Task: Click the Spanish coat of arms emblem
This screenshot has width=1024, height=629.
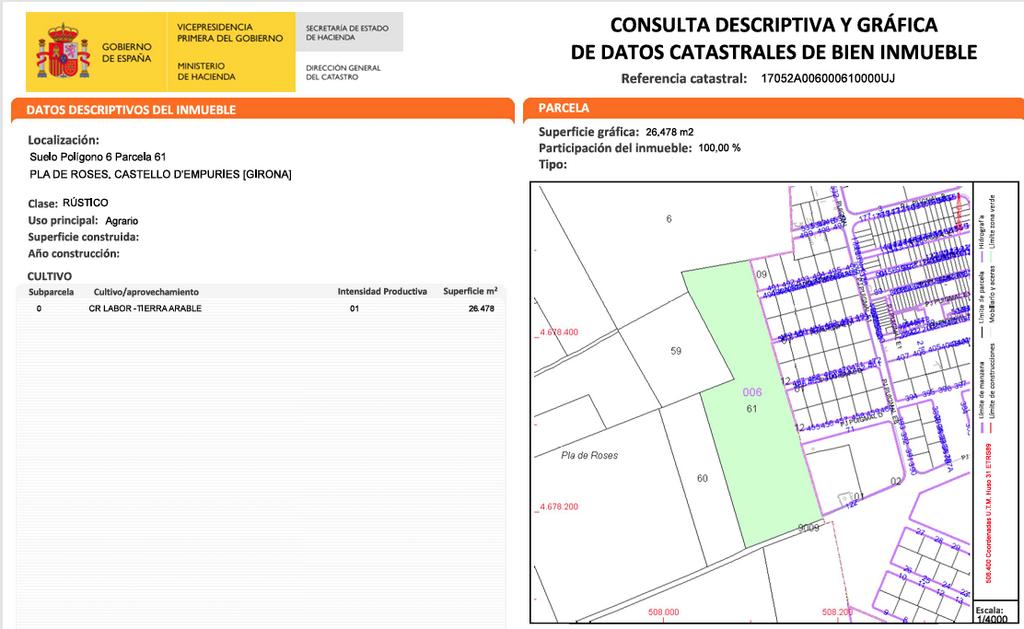Action: click(x=64, y=53)
